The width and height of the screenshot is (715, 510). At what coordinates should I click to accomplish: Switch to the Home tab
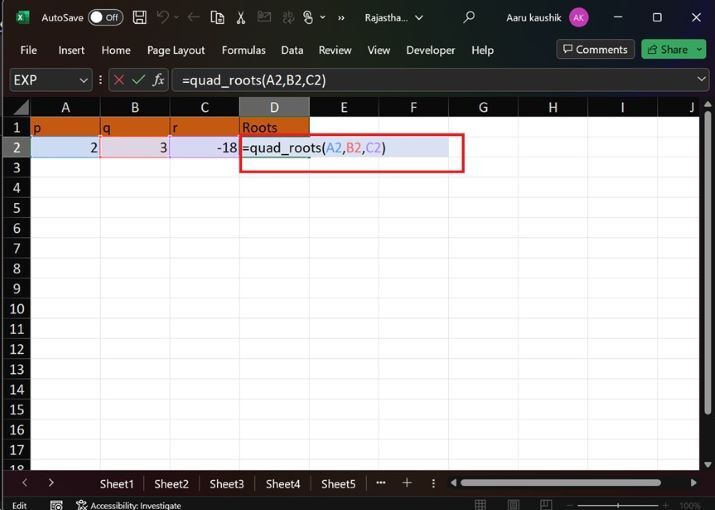pos(116,50)
